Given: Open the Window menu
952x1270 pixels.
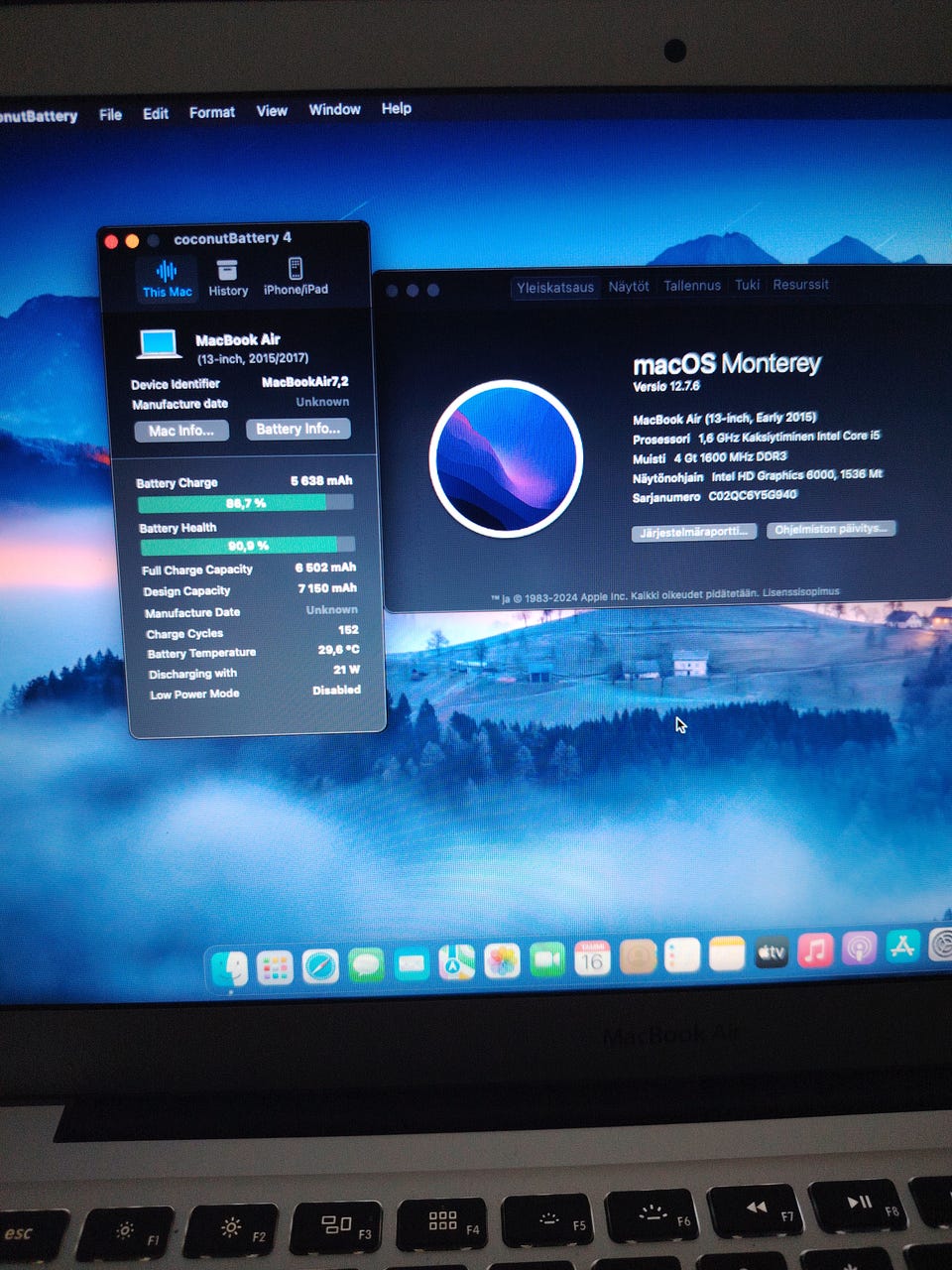Looking at the screenshot, I should click(334, 109).
